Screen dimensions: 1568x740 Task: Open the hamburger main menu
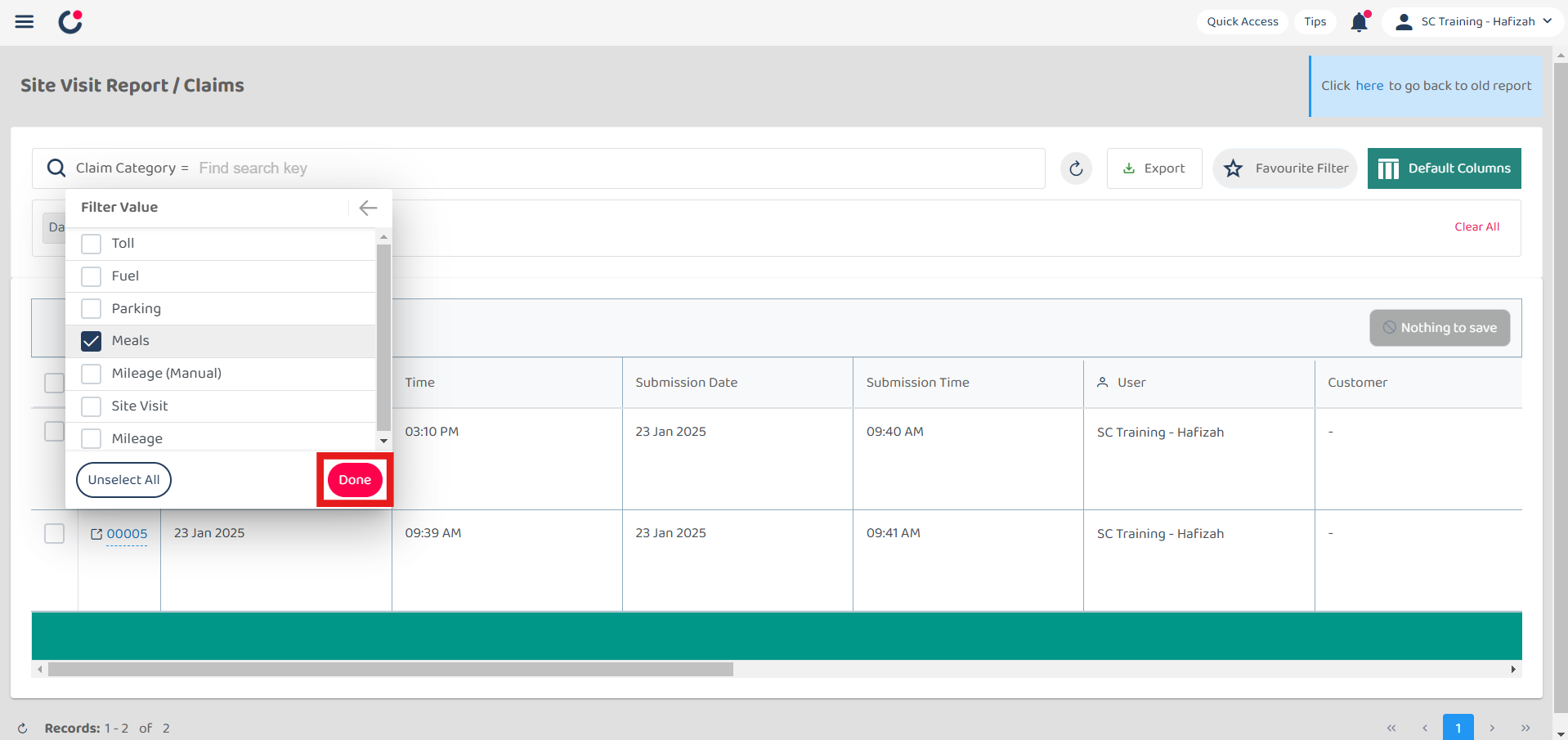(25, 21)
